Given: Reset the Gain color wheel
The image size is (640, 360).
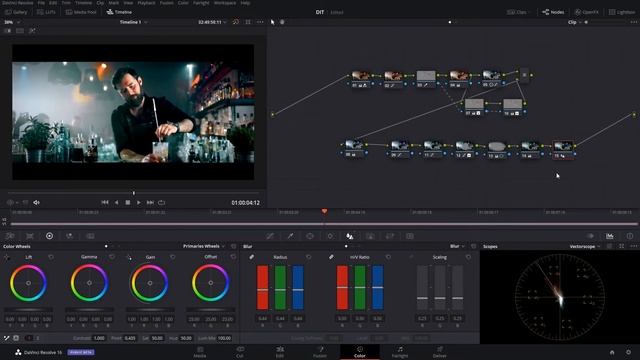Looking at the screenshot, I should click(x=173, y=257).
